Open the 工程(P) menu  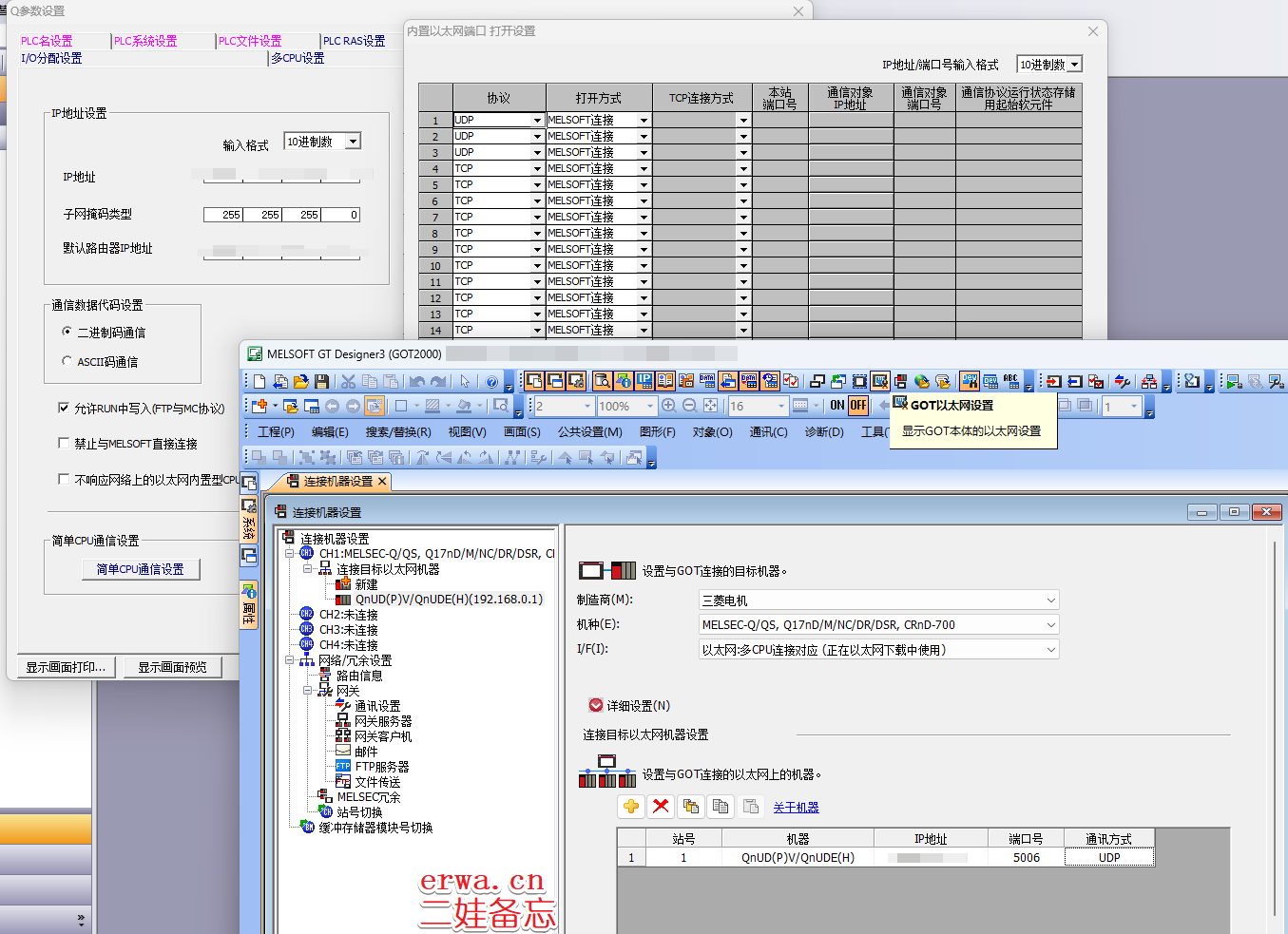(x=276, y=431)
